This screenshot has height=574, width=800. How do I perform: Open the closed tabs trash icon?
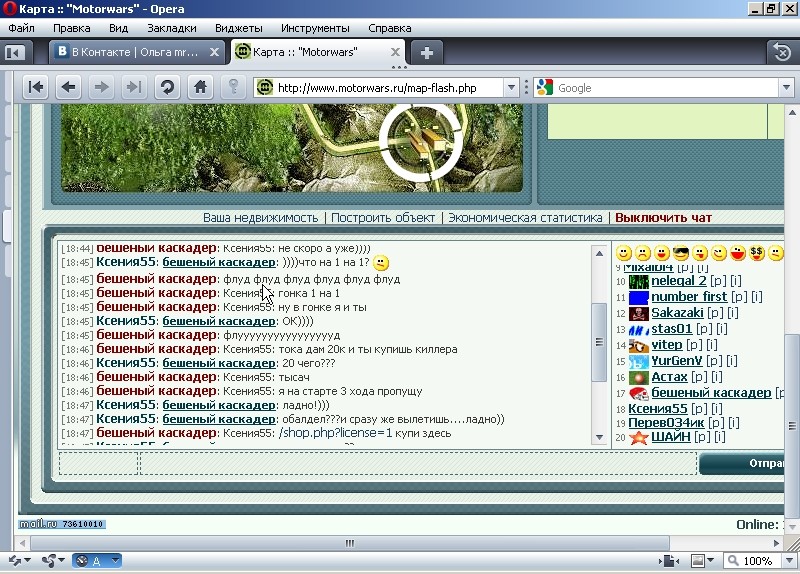782,52
